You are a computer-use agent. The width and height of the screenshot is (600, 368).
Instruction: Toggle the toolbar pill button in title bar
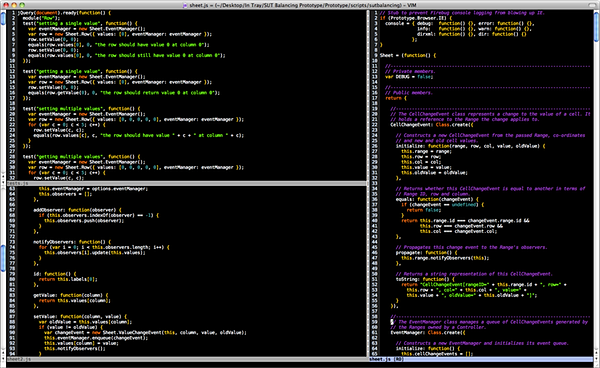pyautogui.click(x=593, y=5)
